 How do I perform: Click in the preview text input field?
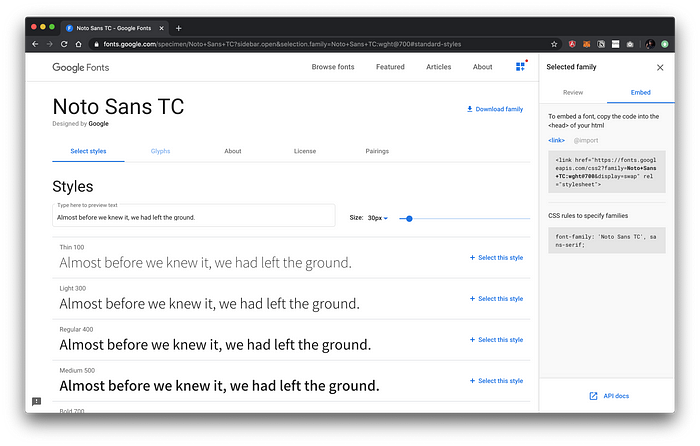pos(194,216)
